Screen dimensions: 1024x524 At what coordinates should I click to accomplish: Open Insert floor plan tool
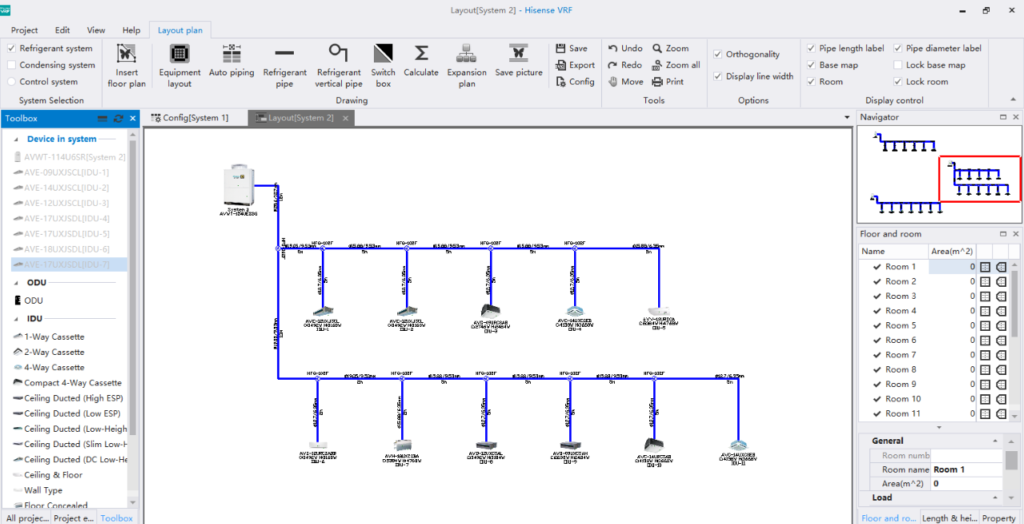pos(127,65)
